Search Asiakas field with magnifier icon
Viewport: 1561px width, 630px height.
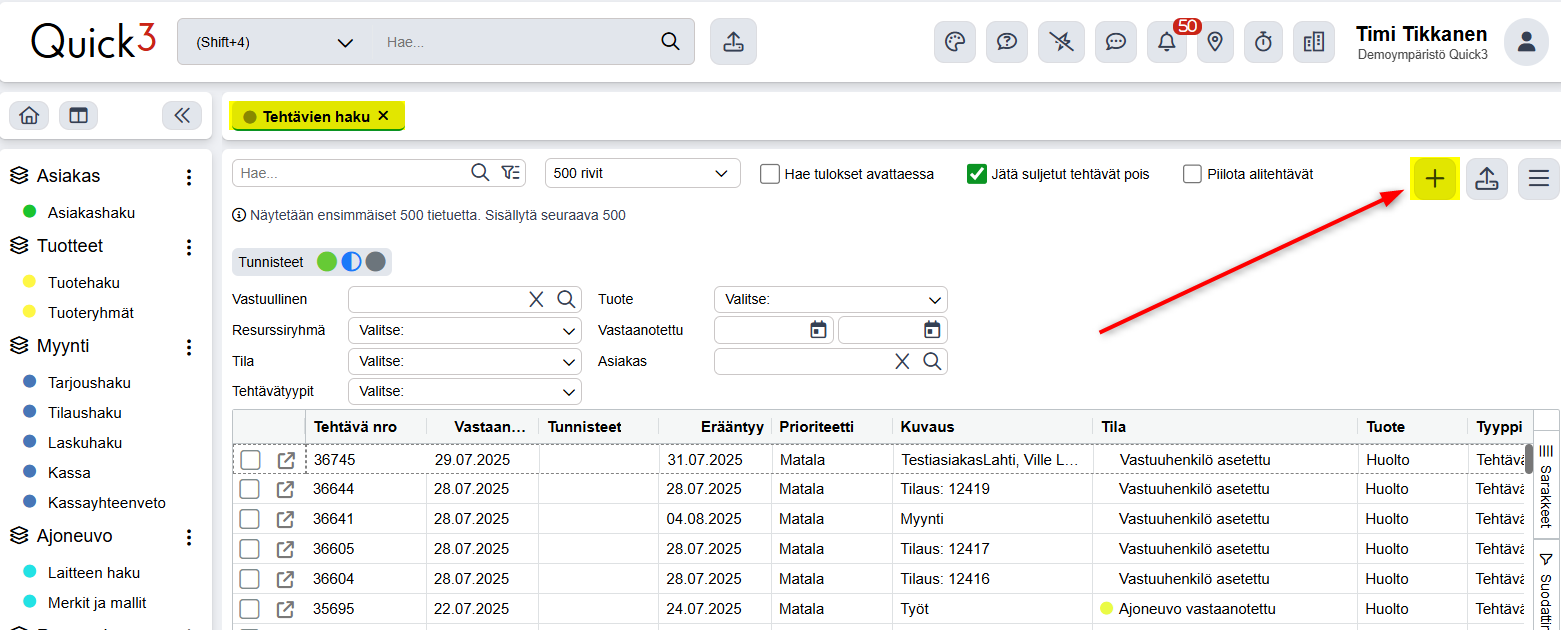click(932, 361)
